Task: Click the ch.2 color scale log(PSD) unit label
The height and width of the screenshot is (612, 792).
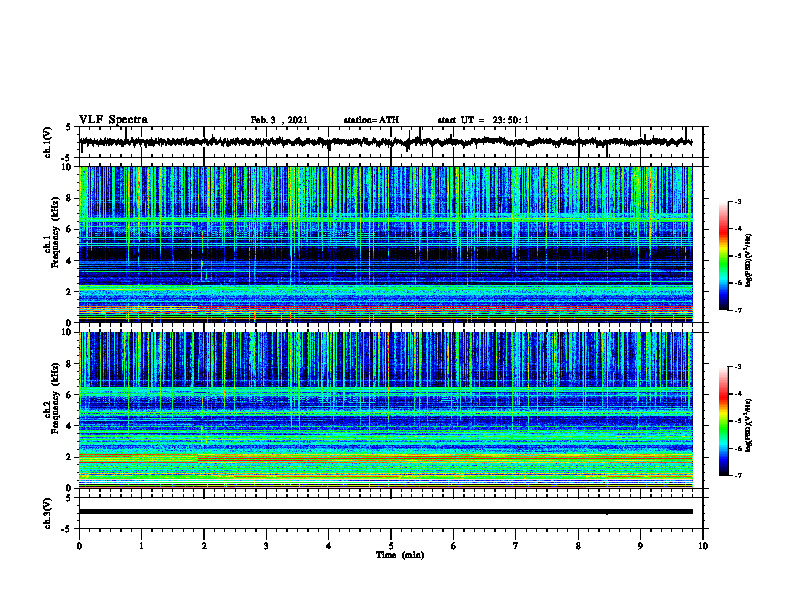Action: click(x=749, y=425)
